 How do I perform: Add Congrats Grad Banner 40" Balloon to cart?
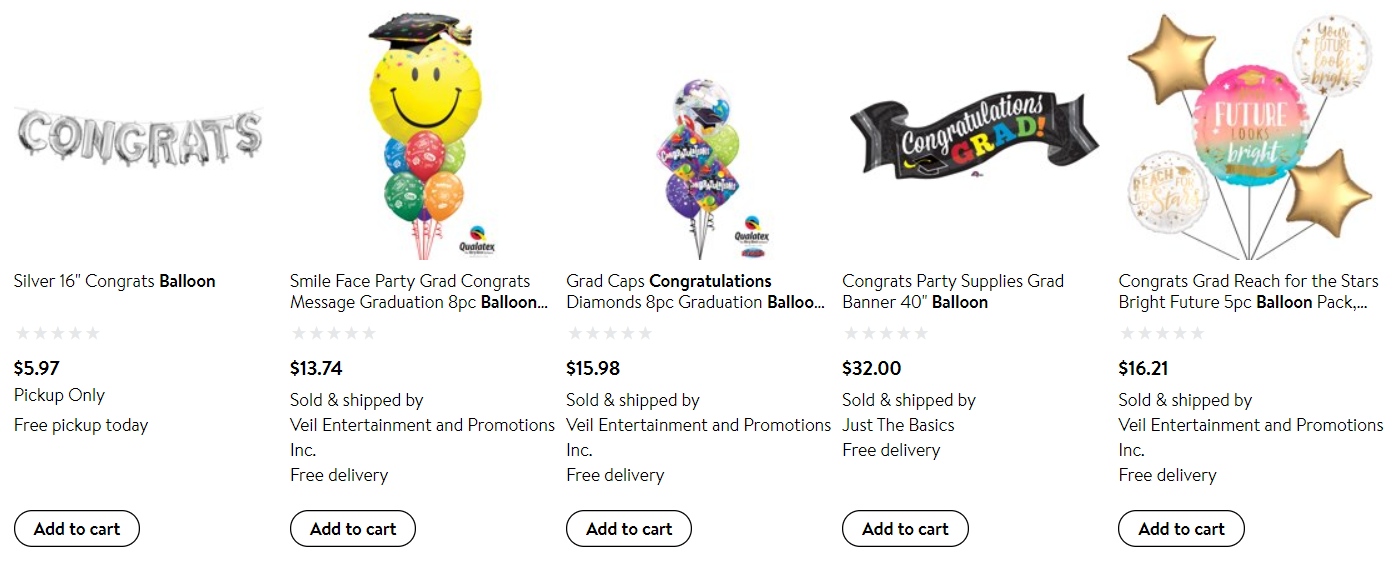[x=905, y=529]
